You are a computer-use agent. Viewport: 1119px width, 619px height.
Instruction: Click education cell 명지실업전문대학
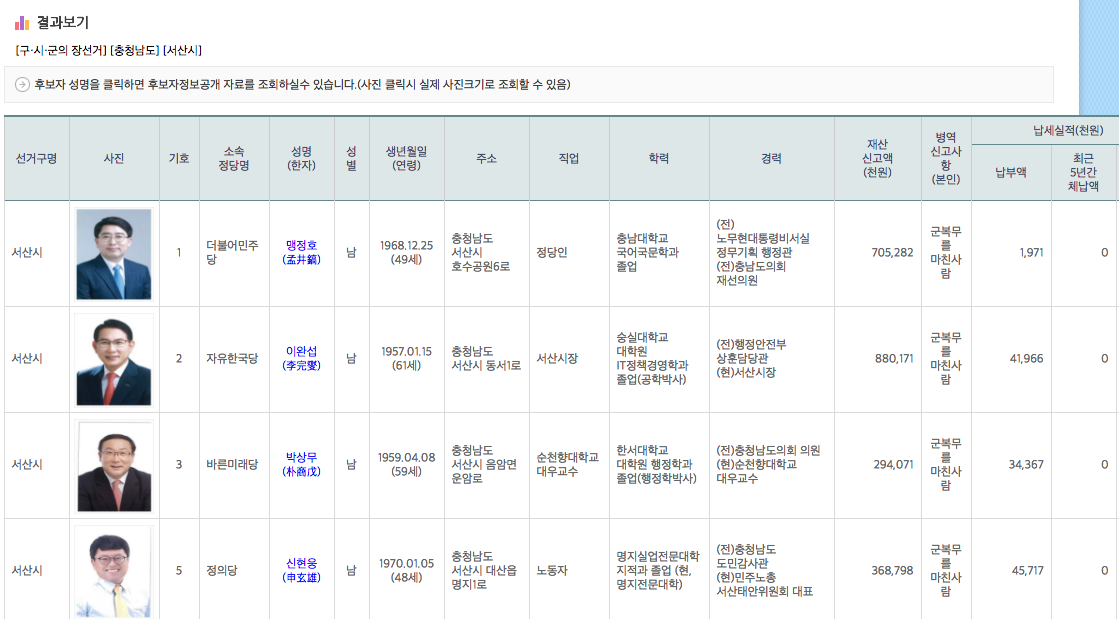(658, 570)
